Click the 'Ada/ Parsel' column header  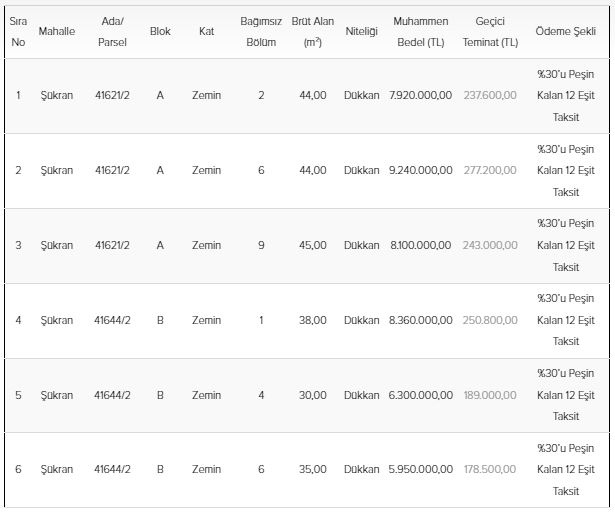point(113,31)
